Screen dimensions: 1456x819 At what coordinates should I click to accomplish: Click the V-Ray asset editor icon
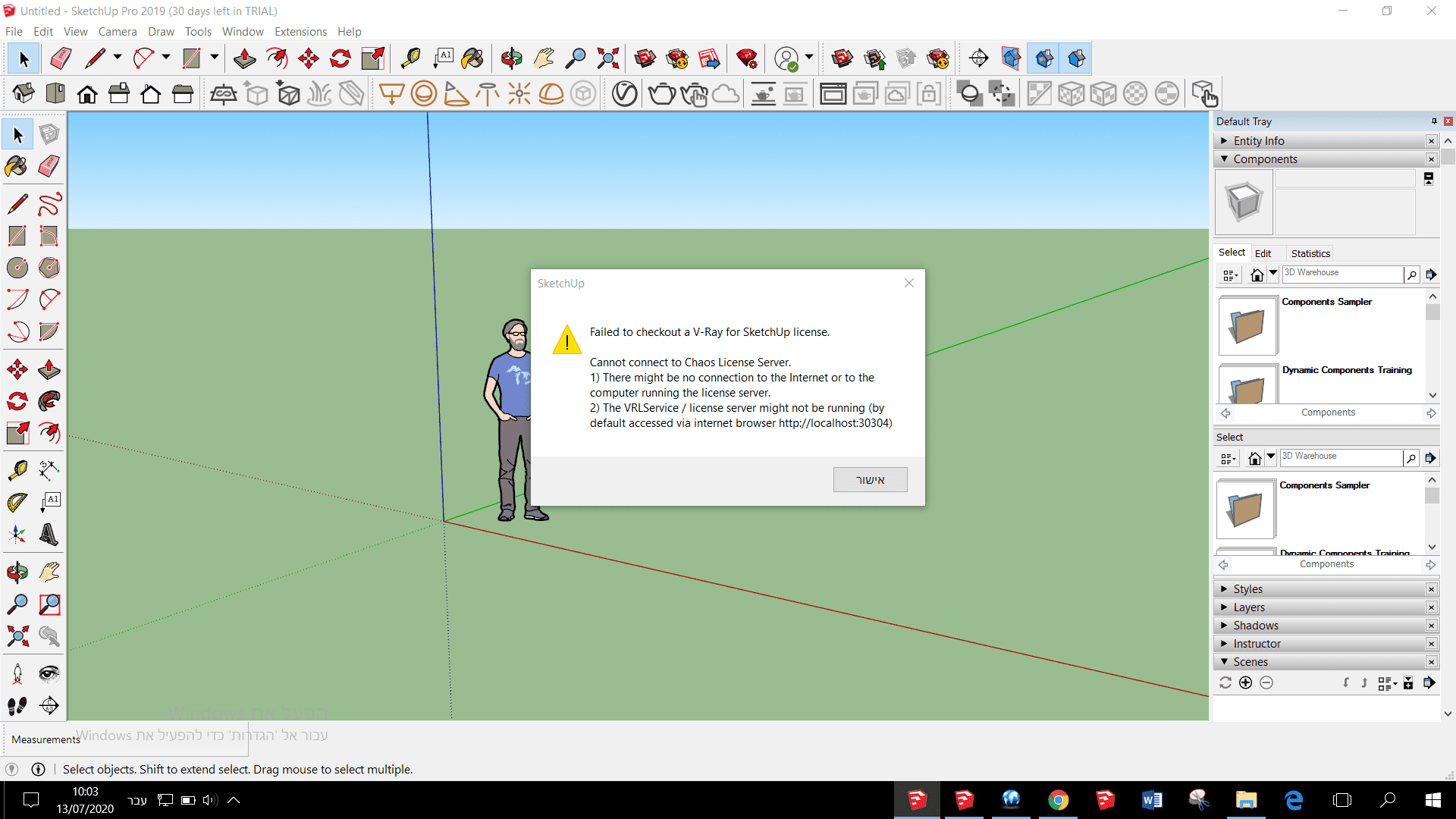[x=624, y=94]
